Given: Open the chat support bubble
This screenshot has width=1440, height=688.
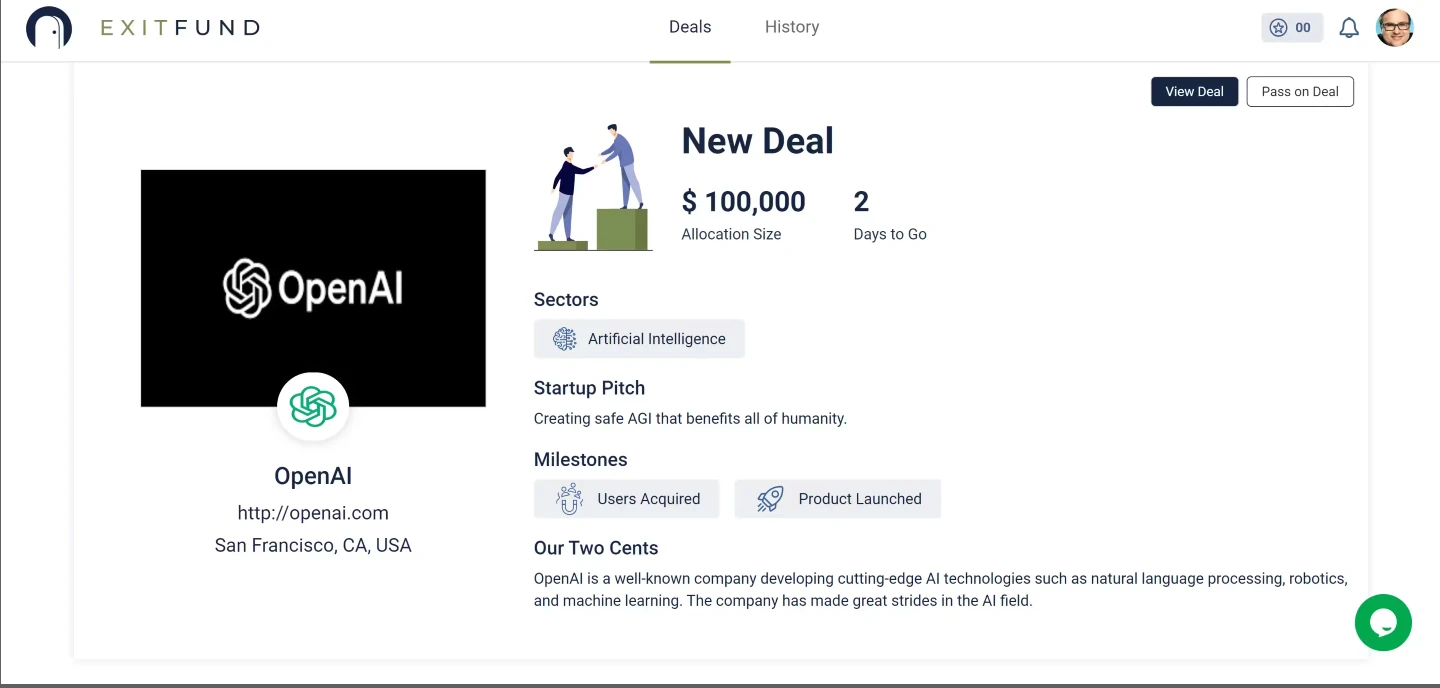Looking at the screenshot, I should pos(1383,622).
